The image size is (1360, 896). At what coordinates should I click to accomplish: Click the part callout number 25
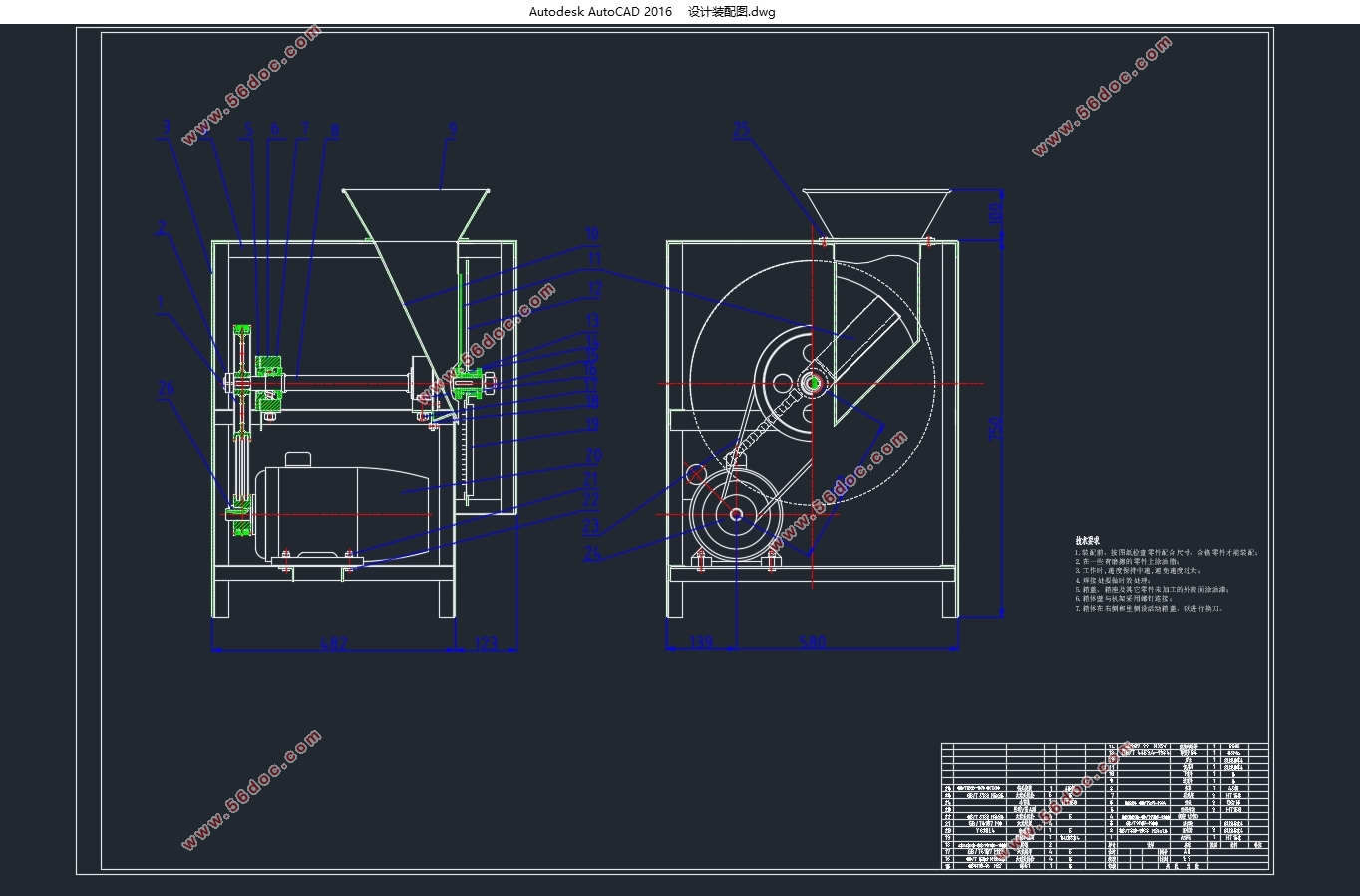click(x=741, y=130)
